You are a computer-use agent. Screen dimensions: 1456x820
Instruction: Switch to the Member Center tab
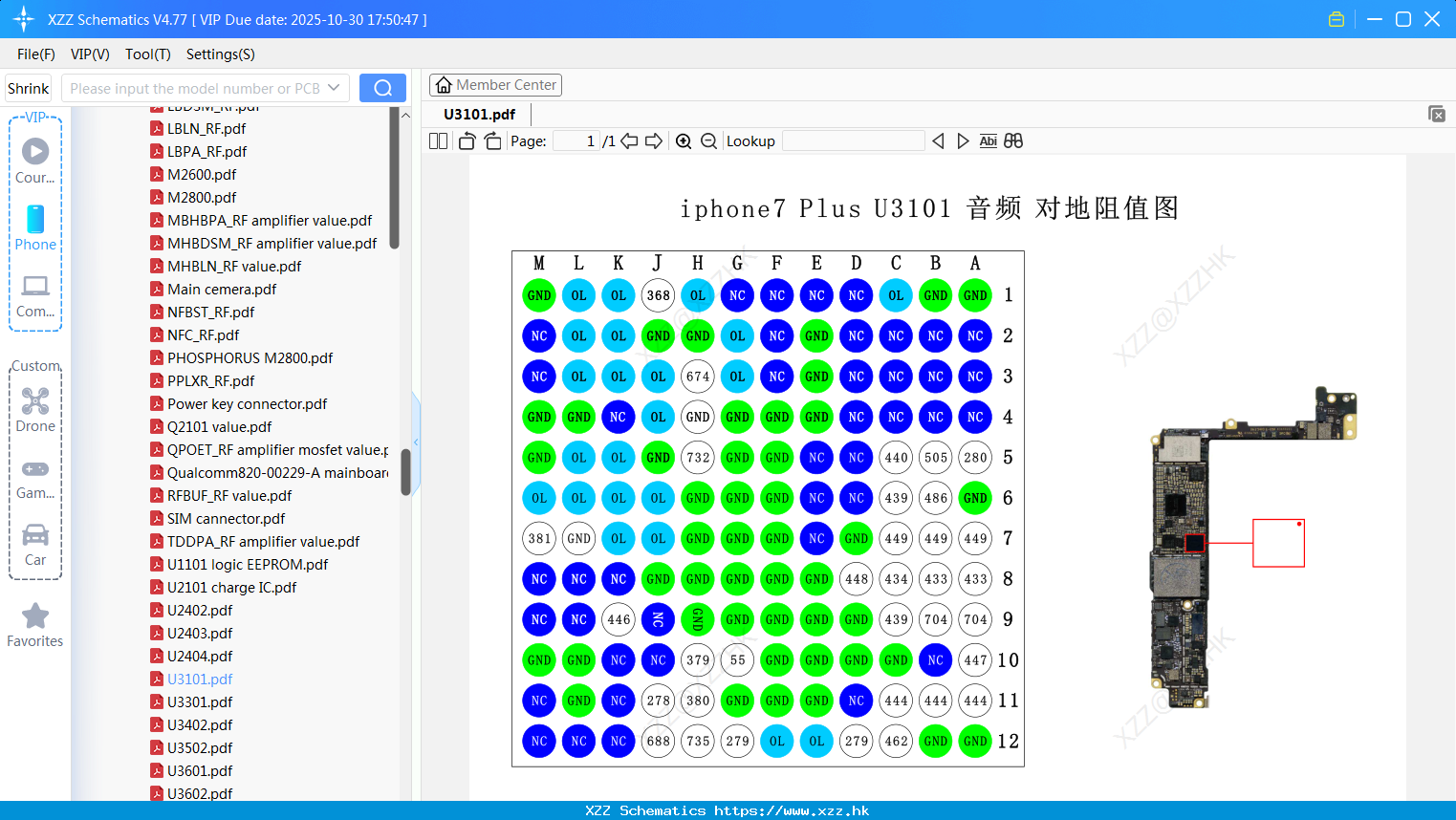pos(495,85)
